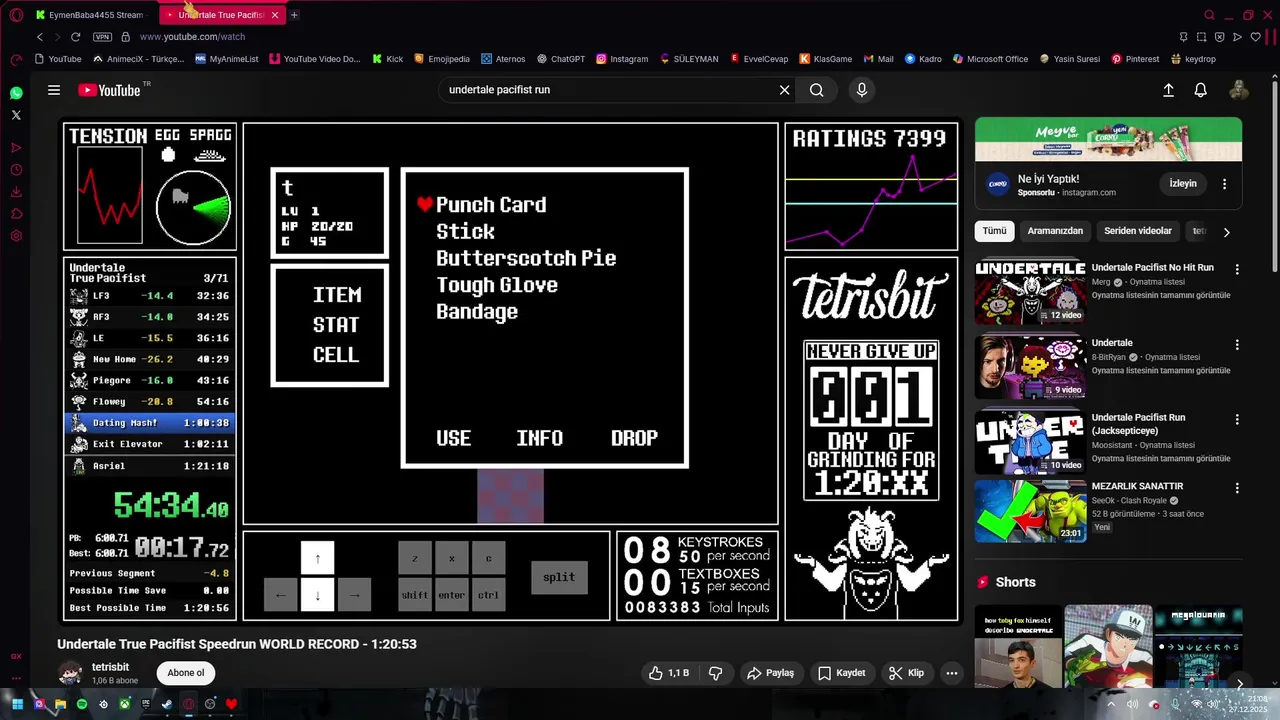
Task: Open the Microsoft Office bookmark
Action: (x=990, y=59)
